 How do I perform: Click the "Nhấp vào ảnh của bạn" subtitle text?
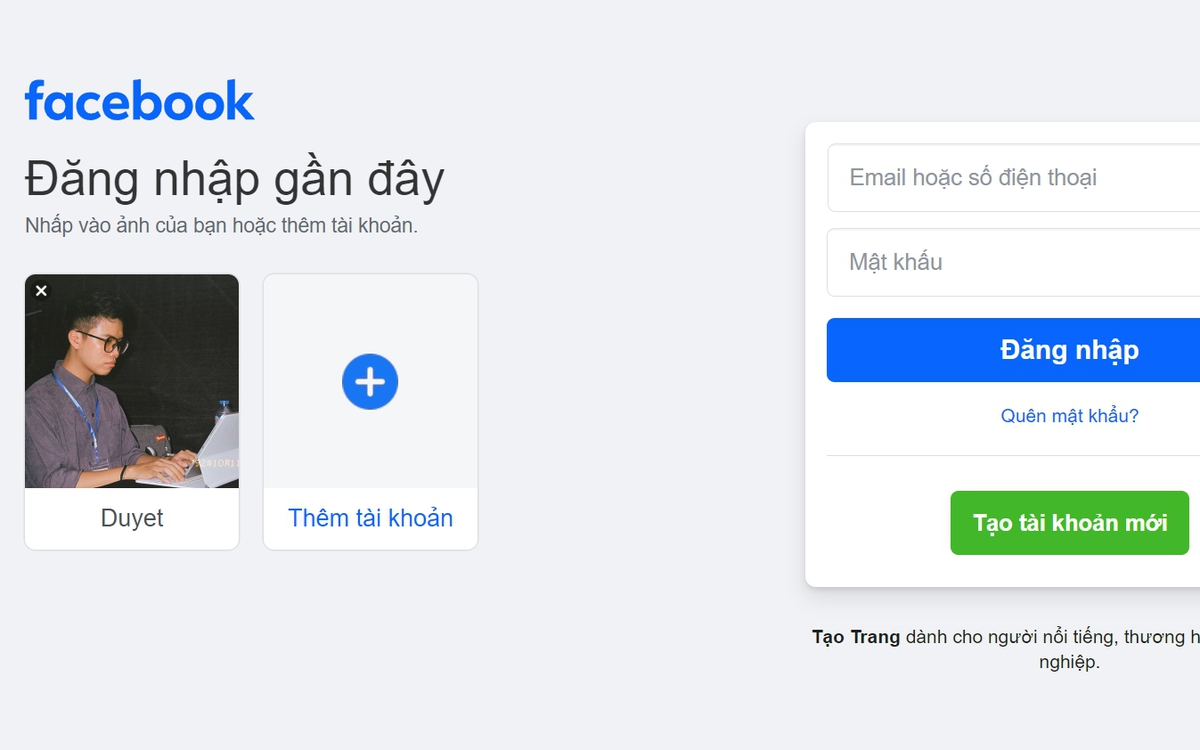pos(221,226)
